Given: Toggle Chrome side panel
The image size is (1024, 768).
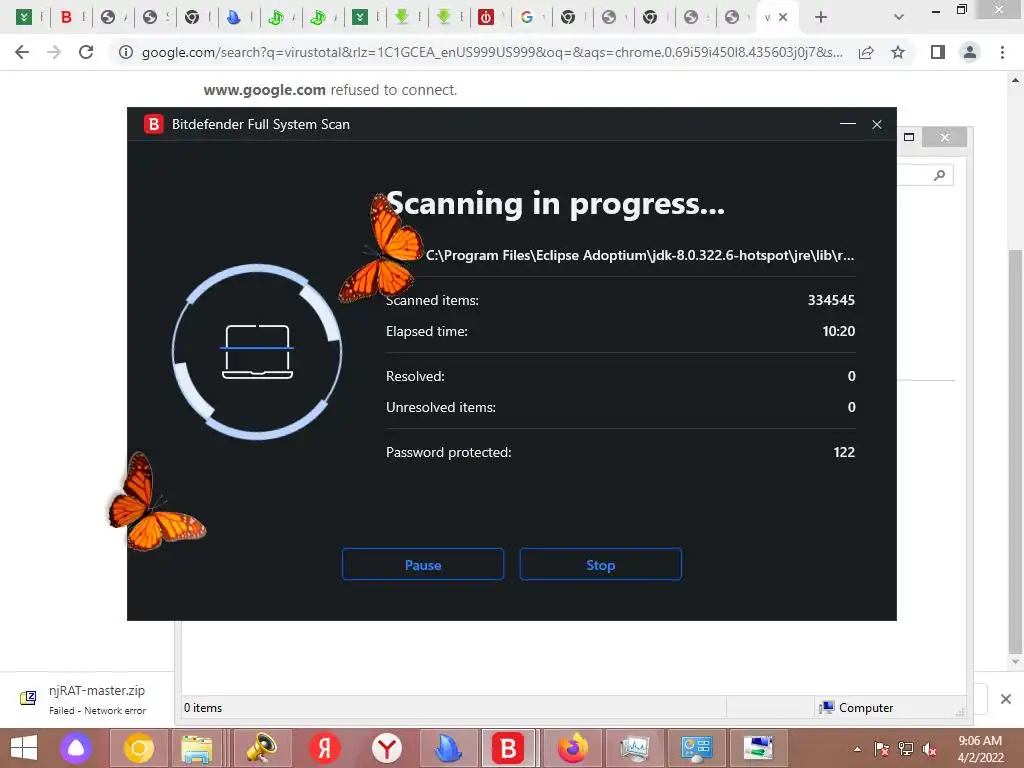Looking at the screenshot, I should click(938, 52).
